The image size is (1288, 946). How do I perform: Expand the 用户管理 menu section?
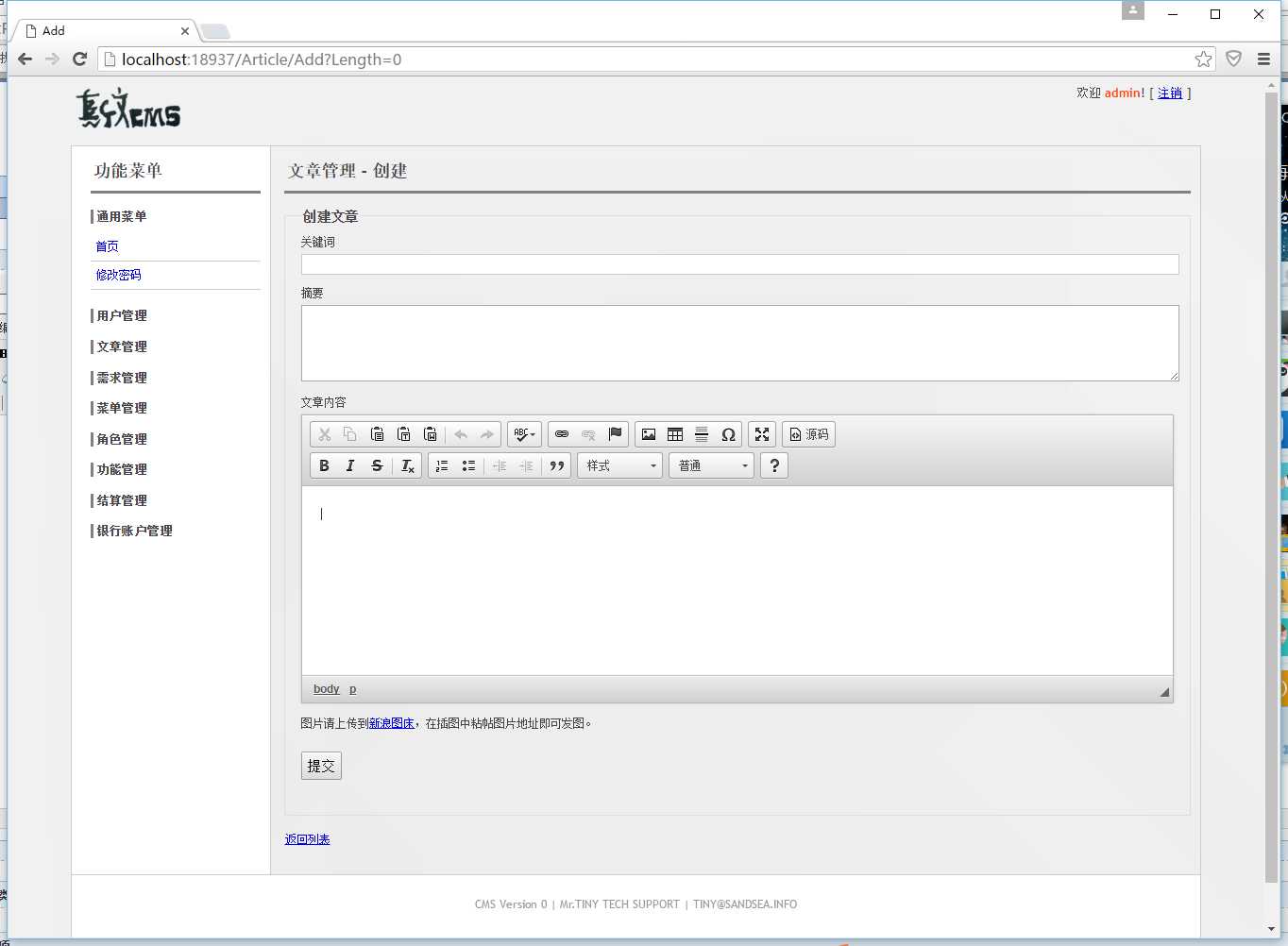pos(122,315)
